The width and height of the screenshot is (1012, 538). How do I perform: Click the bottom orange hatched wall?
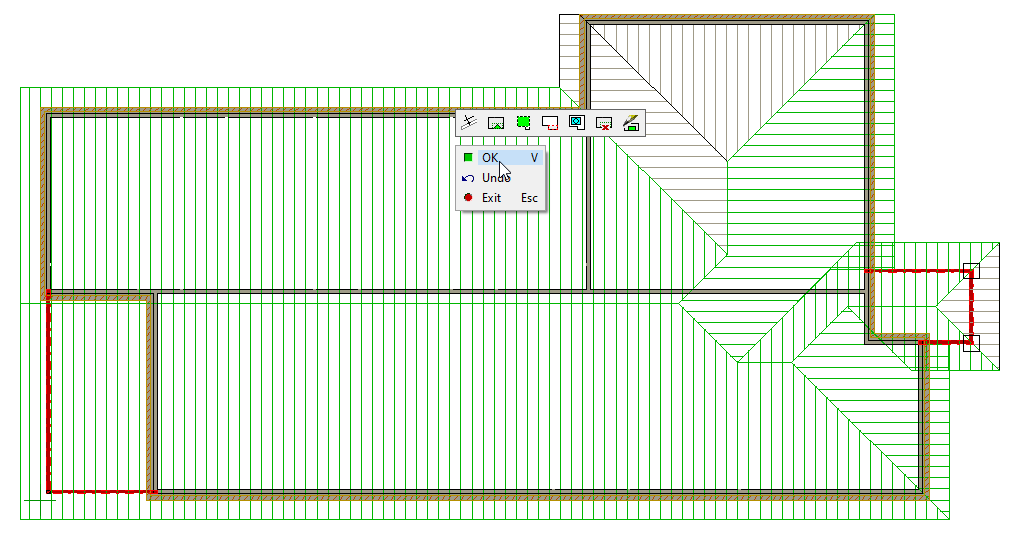coord(540,495)
